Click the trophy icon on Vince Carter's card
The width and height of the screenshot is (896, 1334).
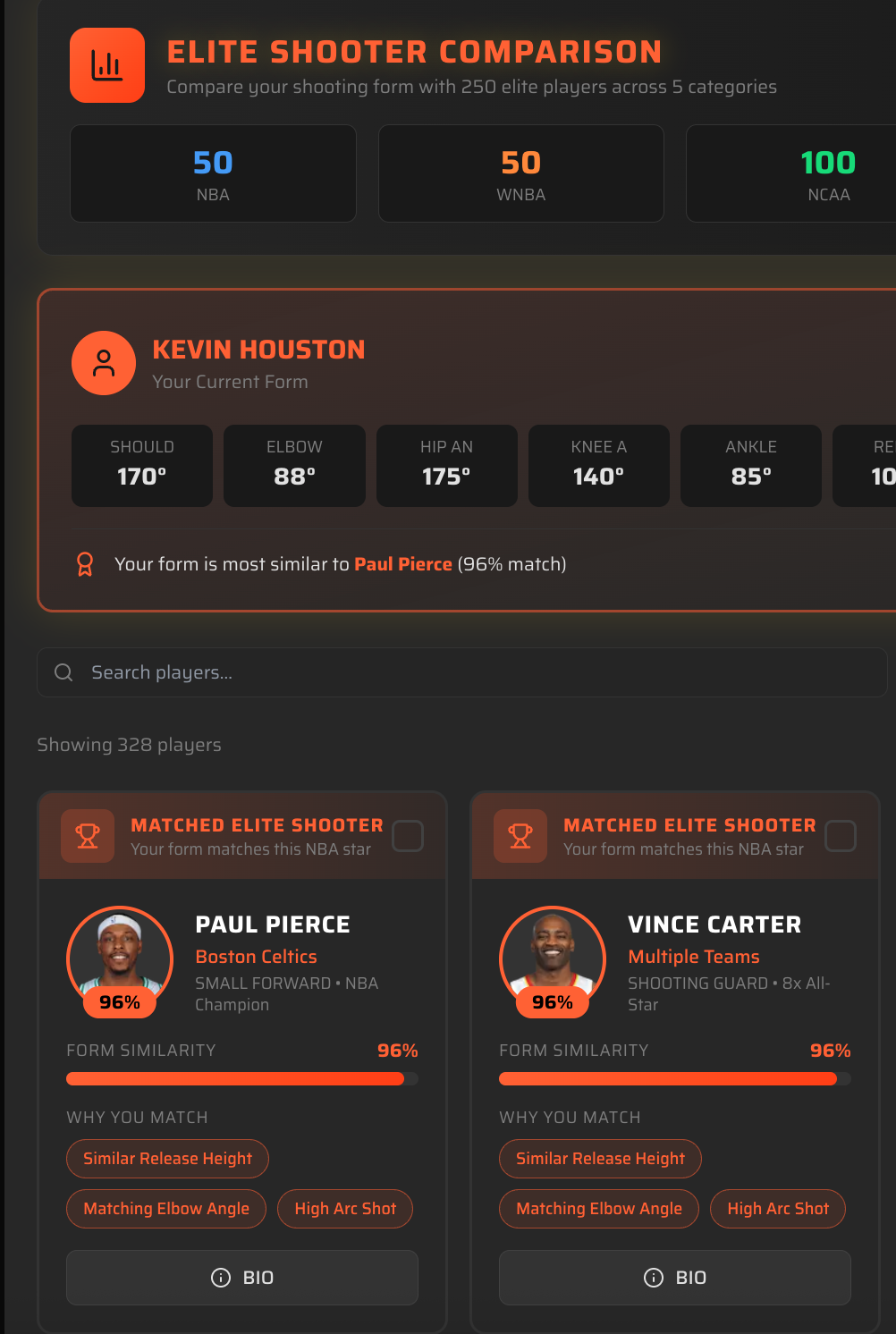tap(520, 835)
